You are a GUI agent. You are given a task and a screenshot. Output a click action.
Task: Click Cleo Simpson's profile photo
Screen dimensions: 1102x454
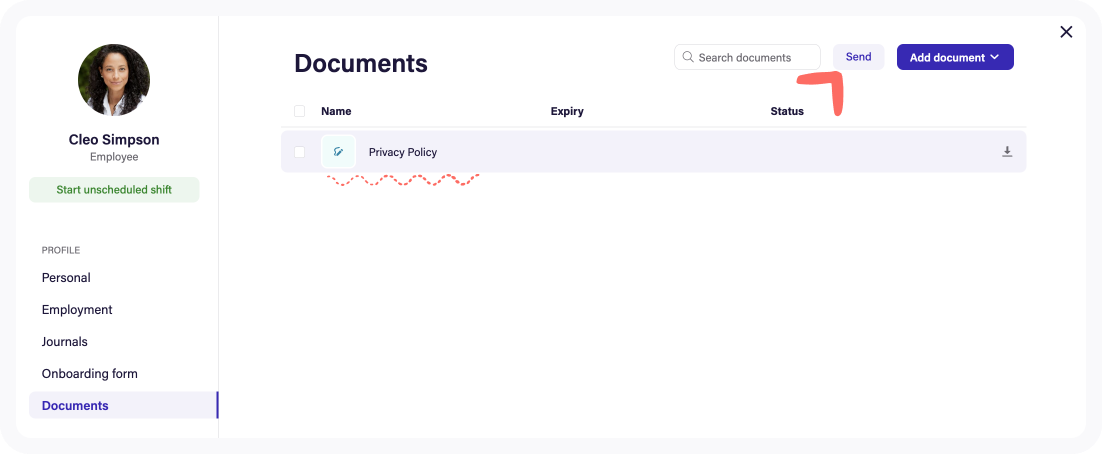click(114, 80)
